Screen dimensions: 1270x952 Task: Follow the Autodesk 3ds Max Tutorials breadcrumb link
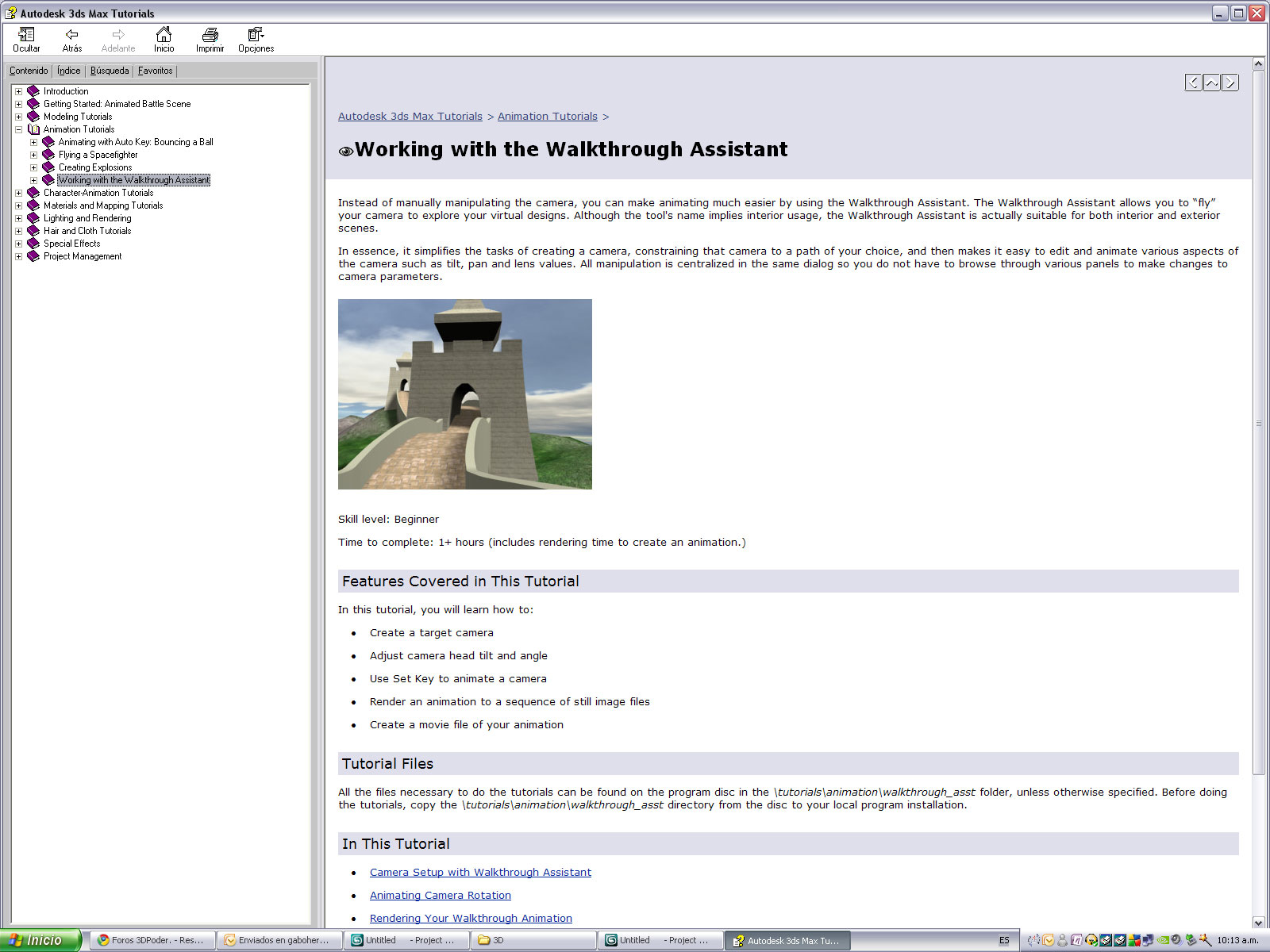410,116
